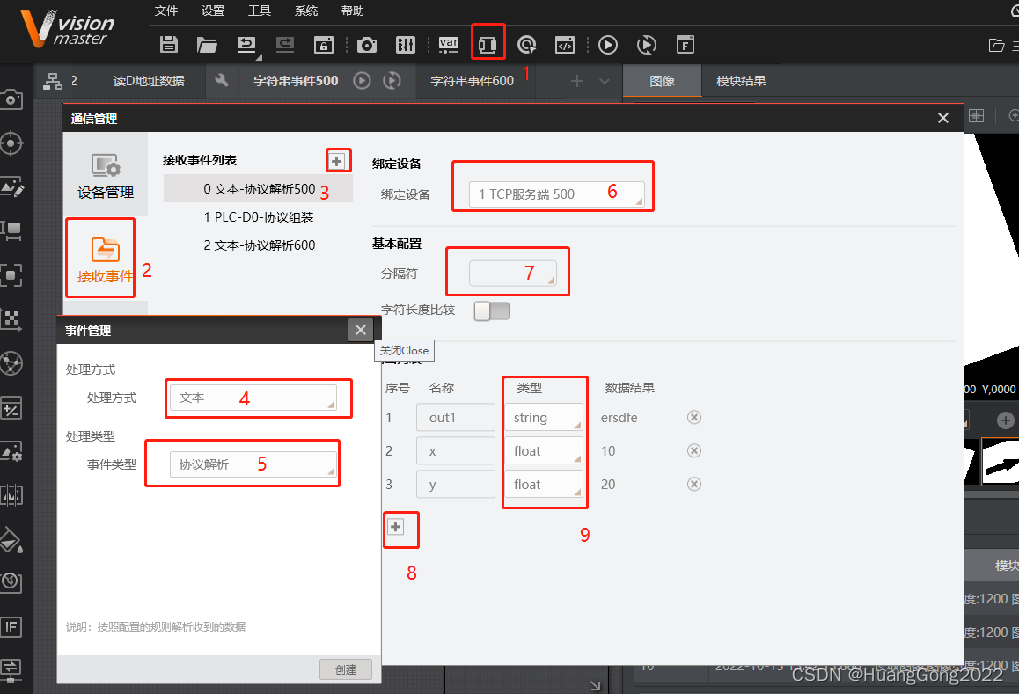Click the round plus icon near thumbnails
This screenshot has height=695, width=1019.
[1005, 421]
